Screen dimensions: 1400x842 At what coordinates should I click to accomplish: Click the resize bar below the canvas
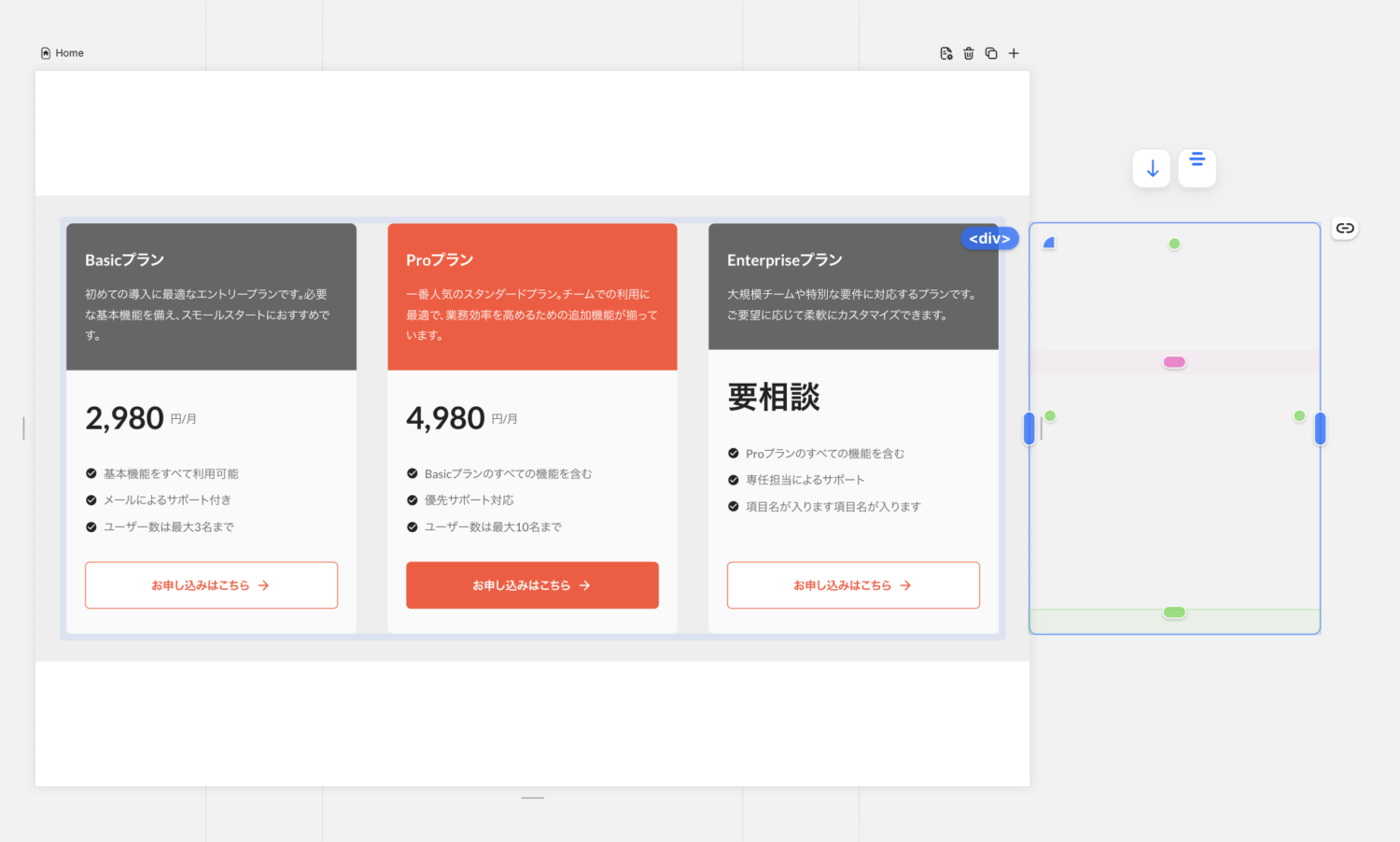pyautogui.click(x=532, y=798)
